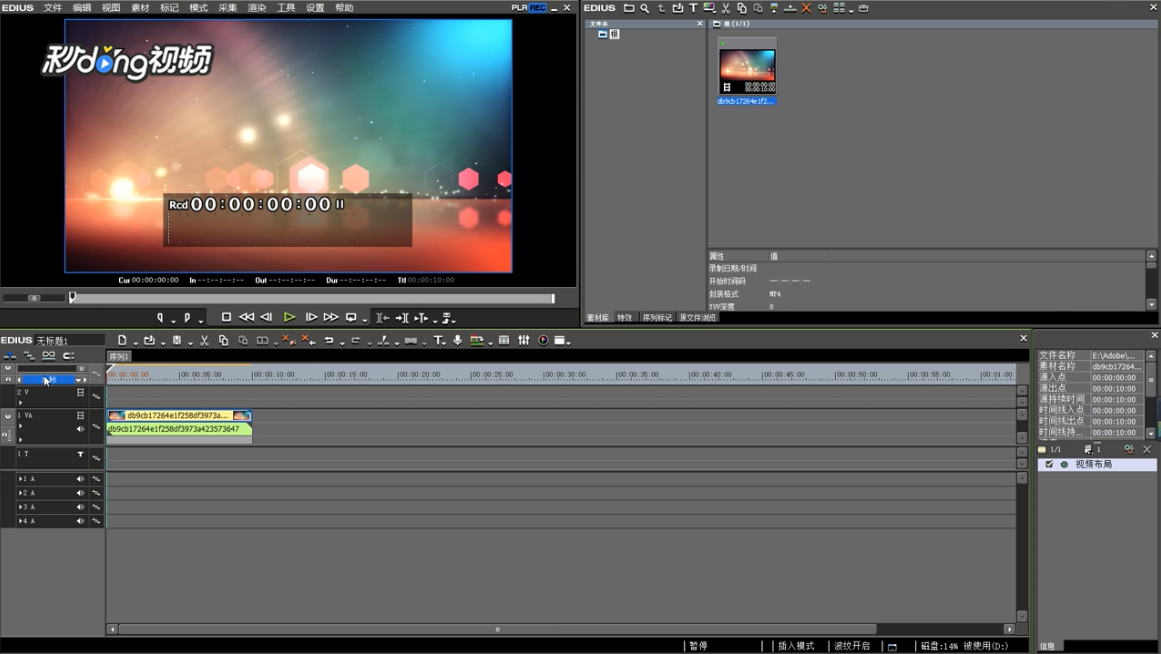Mute the 1 A audio track
Image resolution: width=1161 pixels, height=654 pixels.
point(81,478)
